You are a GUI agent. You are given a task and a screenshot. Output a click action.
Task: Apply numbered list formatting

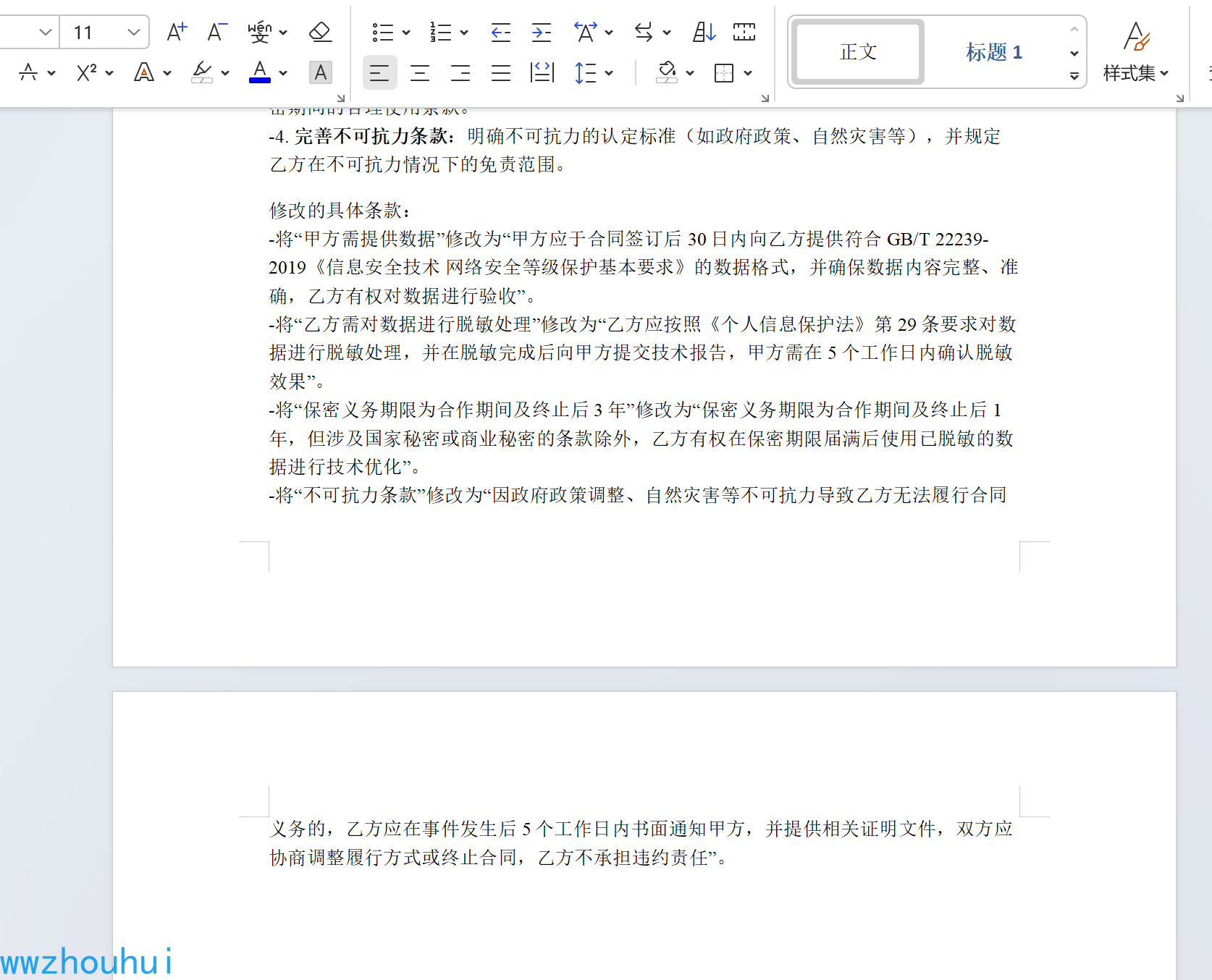coord(440,32)
